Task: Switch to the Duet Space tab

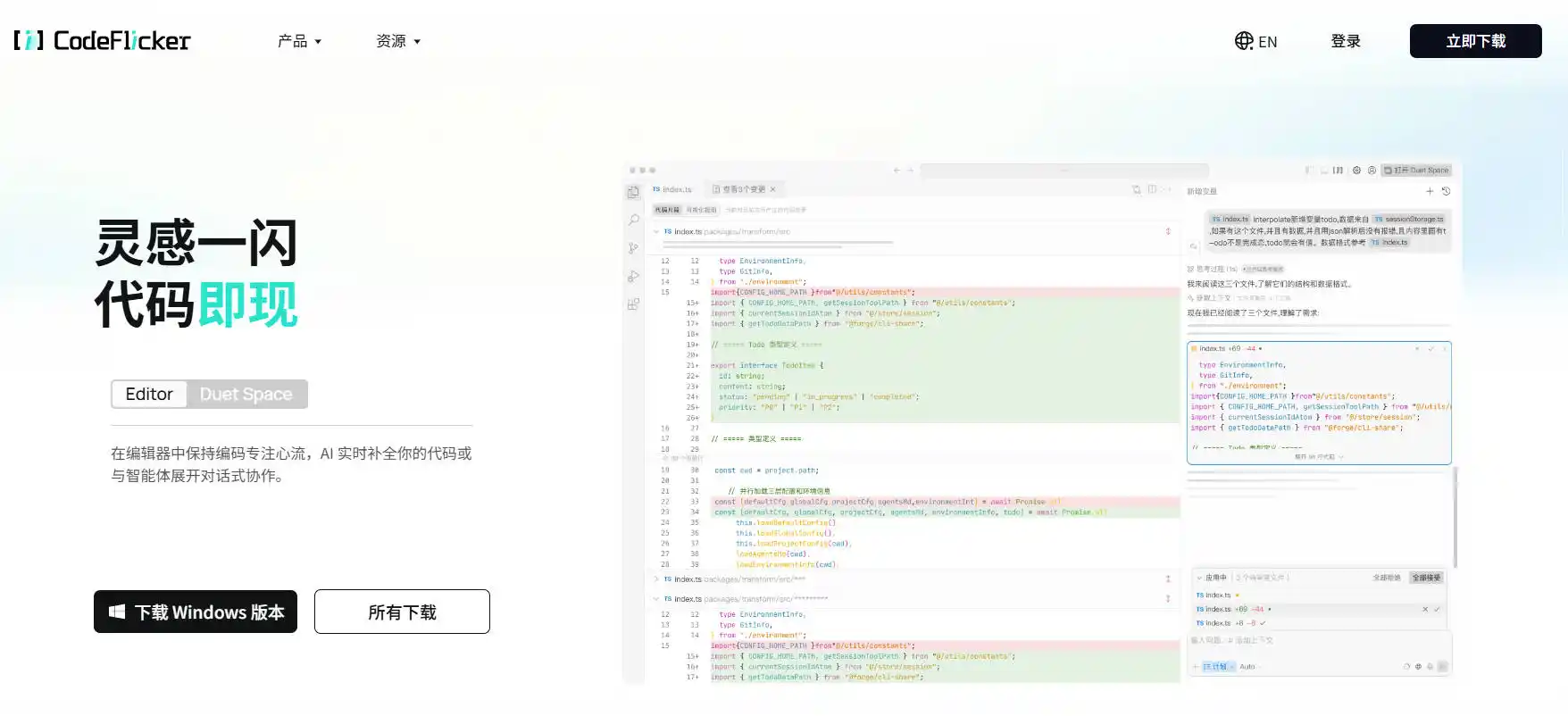Action: (x=246, y=394)
